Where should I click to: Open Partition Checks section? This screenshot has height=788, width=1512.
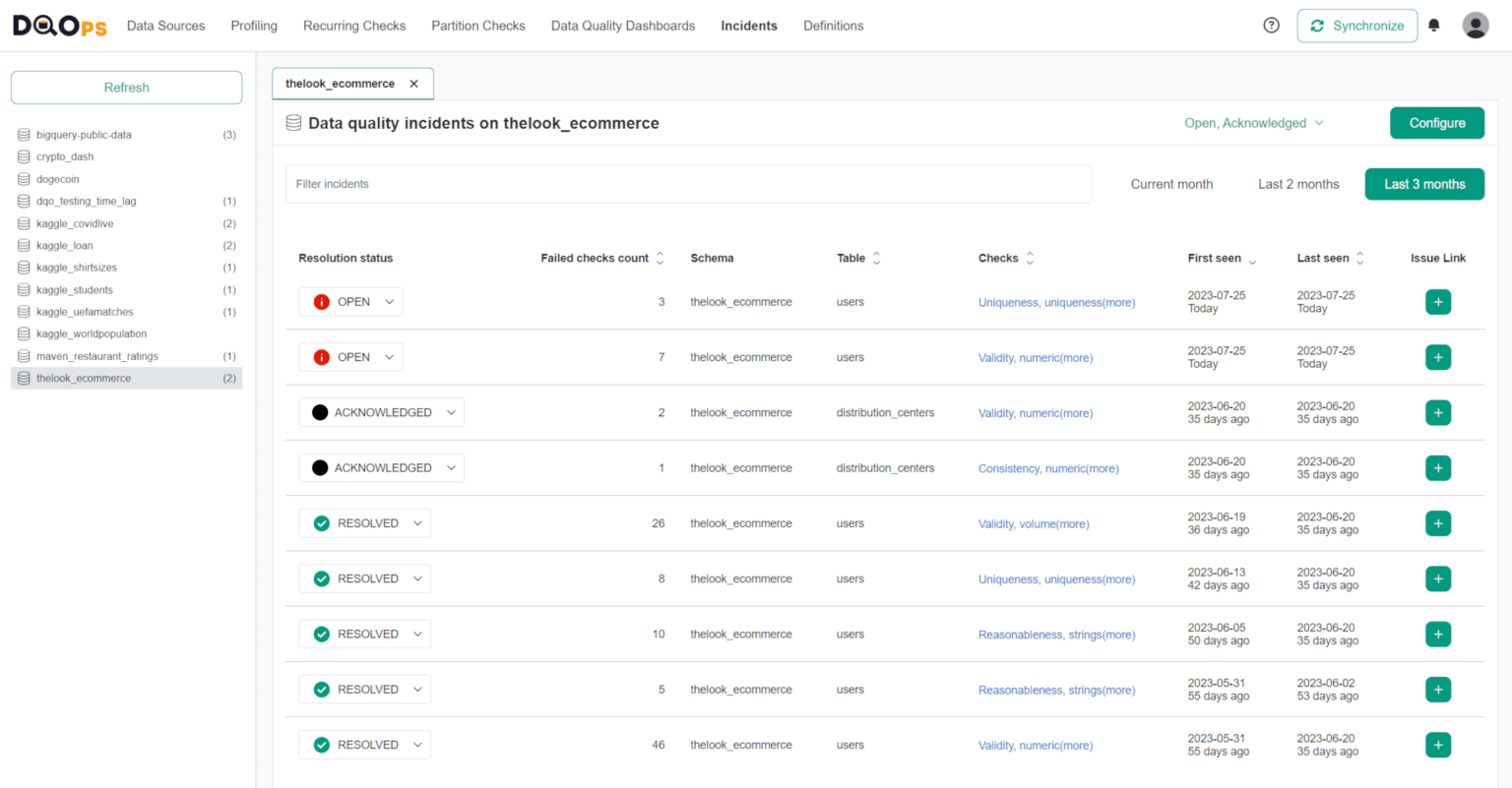tap(478, 26)
